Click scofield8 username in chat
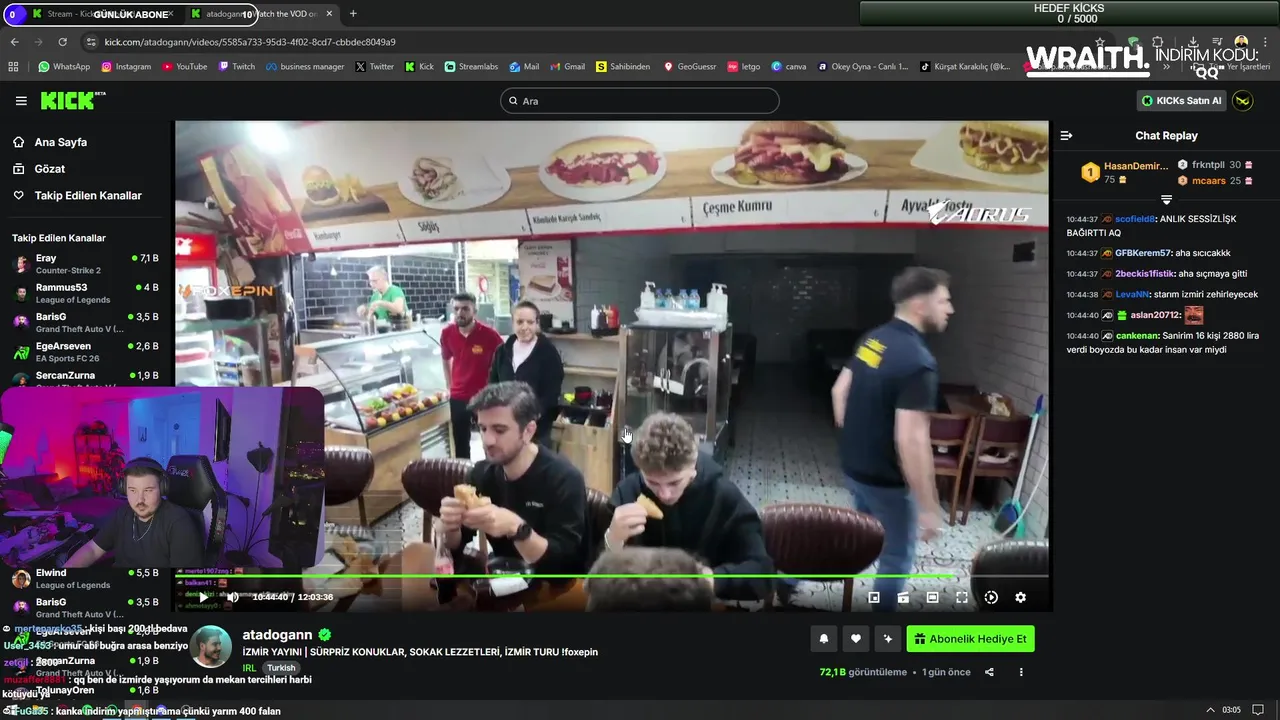Image resolution: width=1280 pixels, height=720 pixels. point(1135,219)
